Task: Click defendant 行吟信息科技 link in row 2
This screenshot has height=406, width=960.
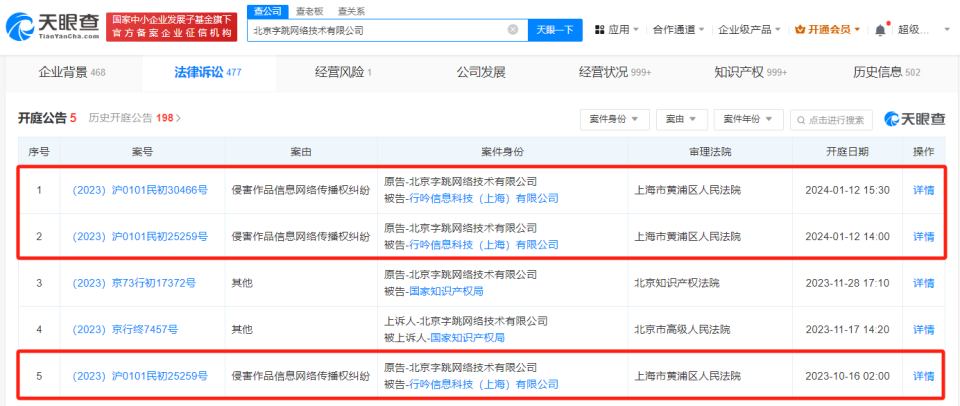Action: (x=483, y=244)
